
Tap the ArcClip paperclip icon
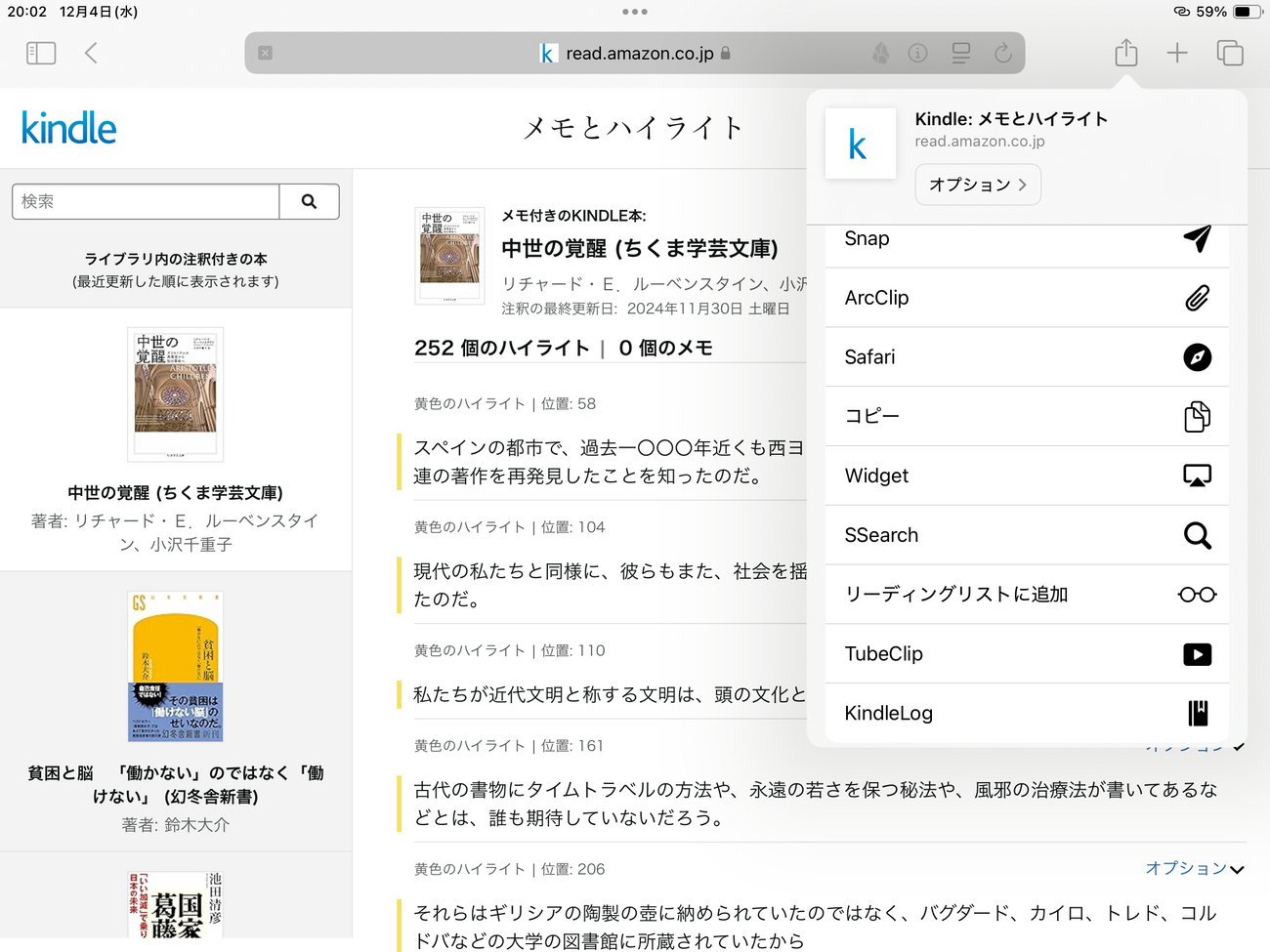point(1197,298)
